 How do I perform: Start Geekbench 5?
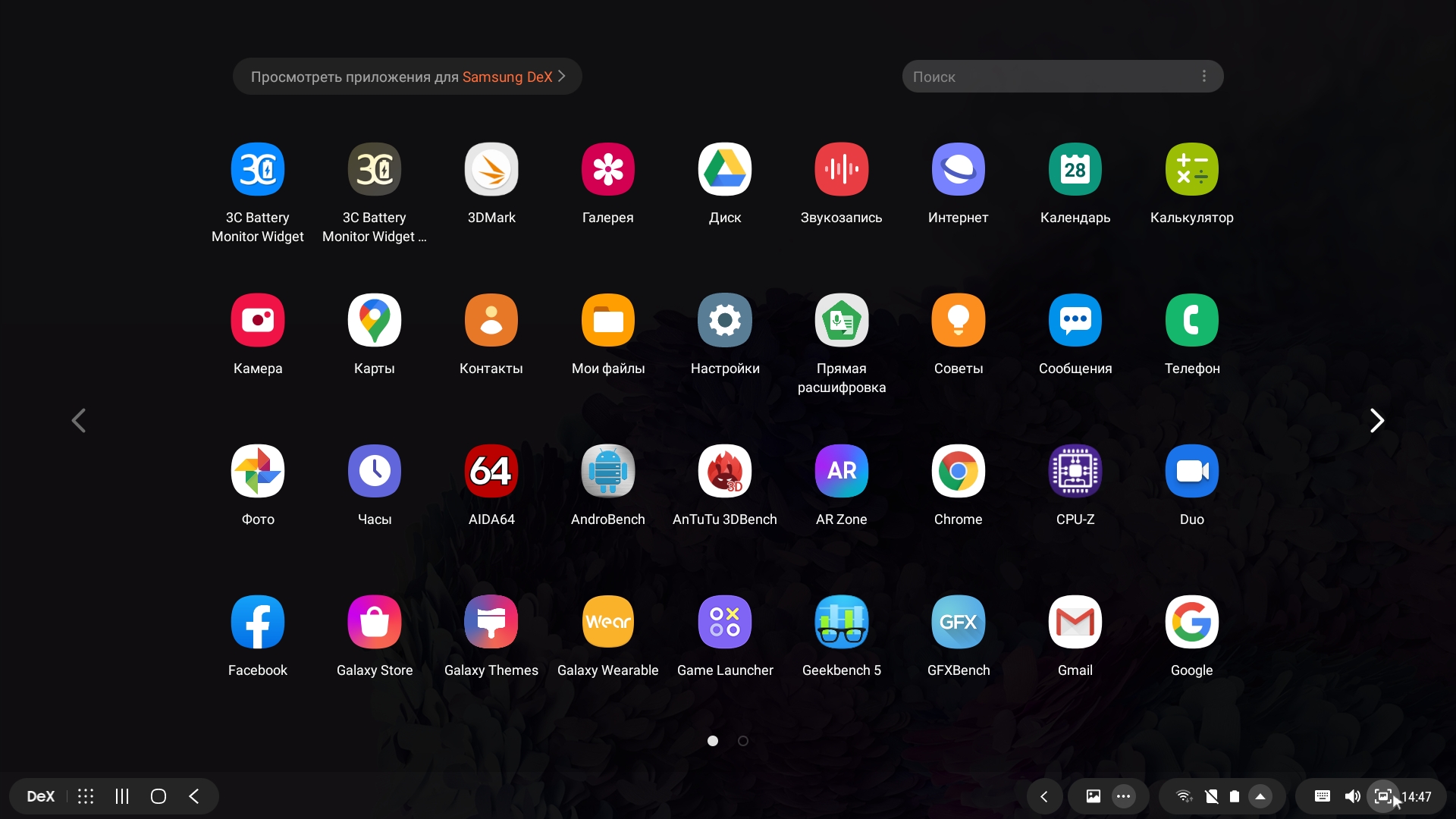click(x=841, y=622)
